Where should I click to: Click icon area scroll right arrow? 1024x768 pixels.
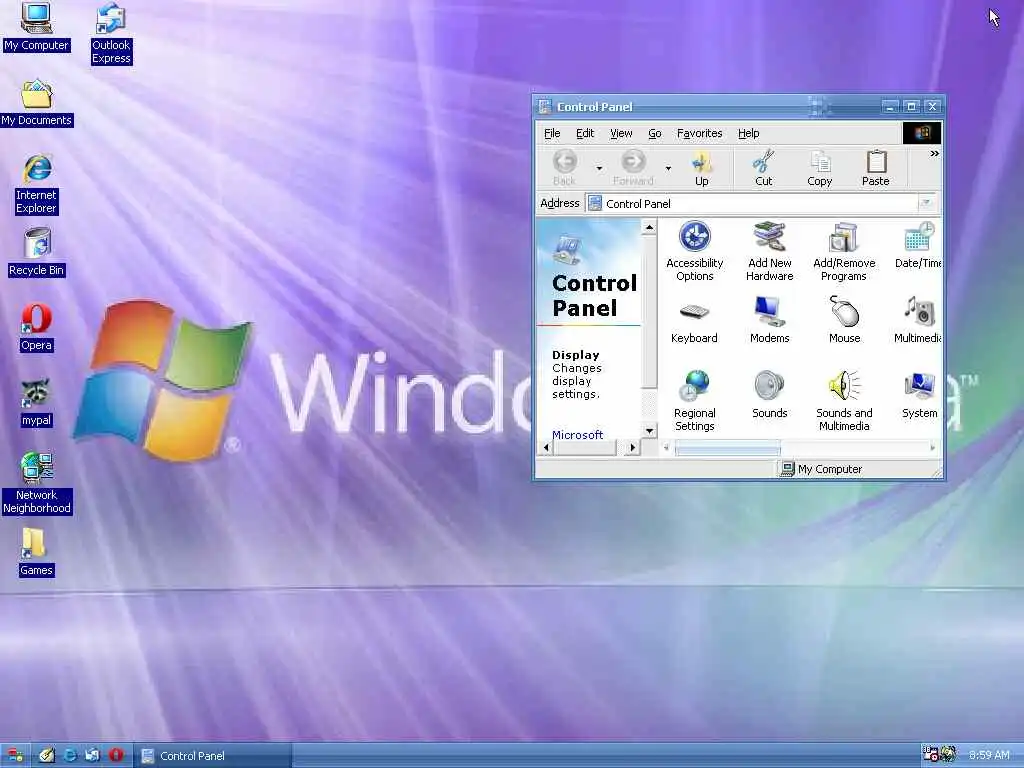pos(933,448)
